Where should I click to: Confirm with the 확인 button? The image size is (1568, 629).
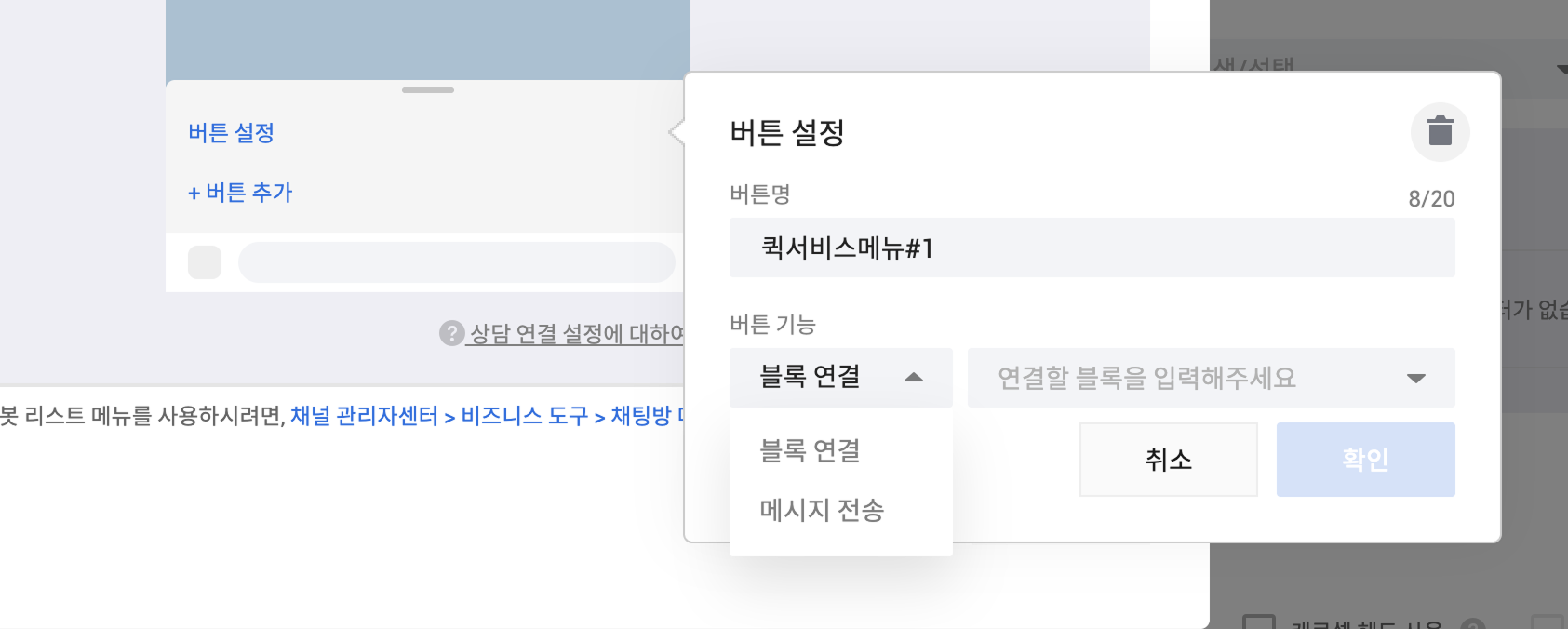pyautogui.click(x=1365, y=460)
